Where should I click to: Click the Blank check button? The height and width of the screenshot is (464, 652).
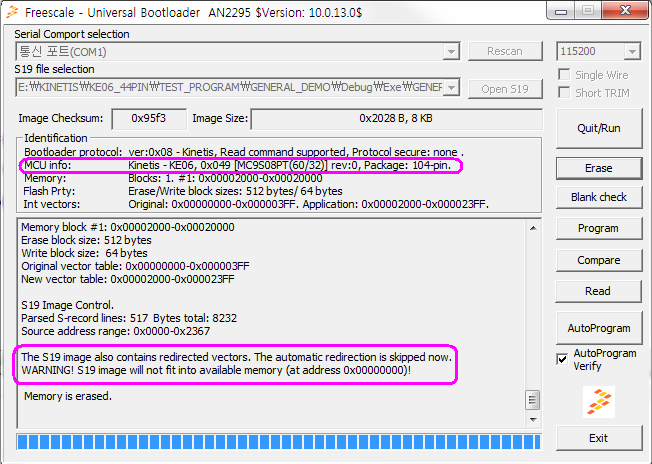(599, 197)
